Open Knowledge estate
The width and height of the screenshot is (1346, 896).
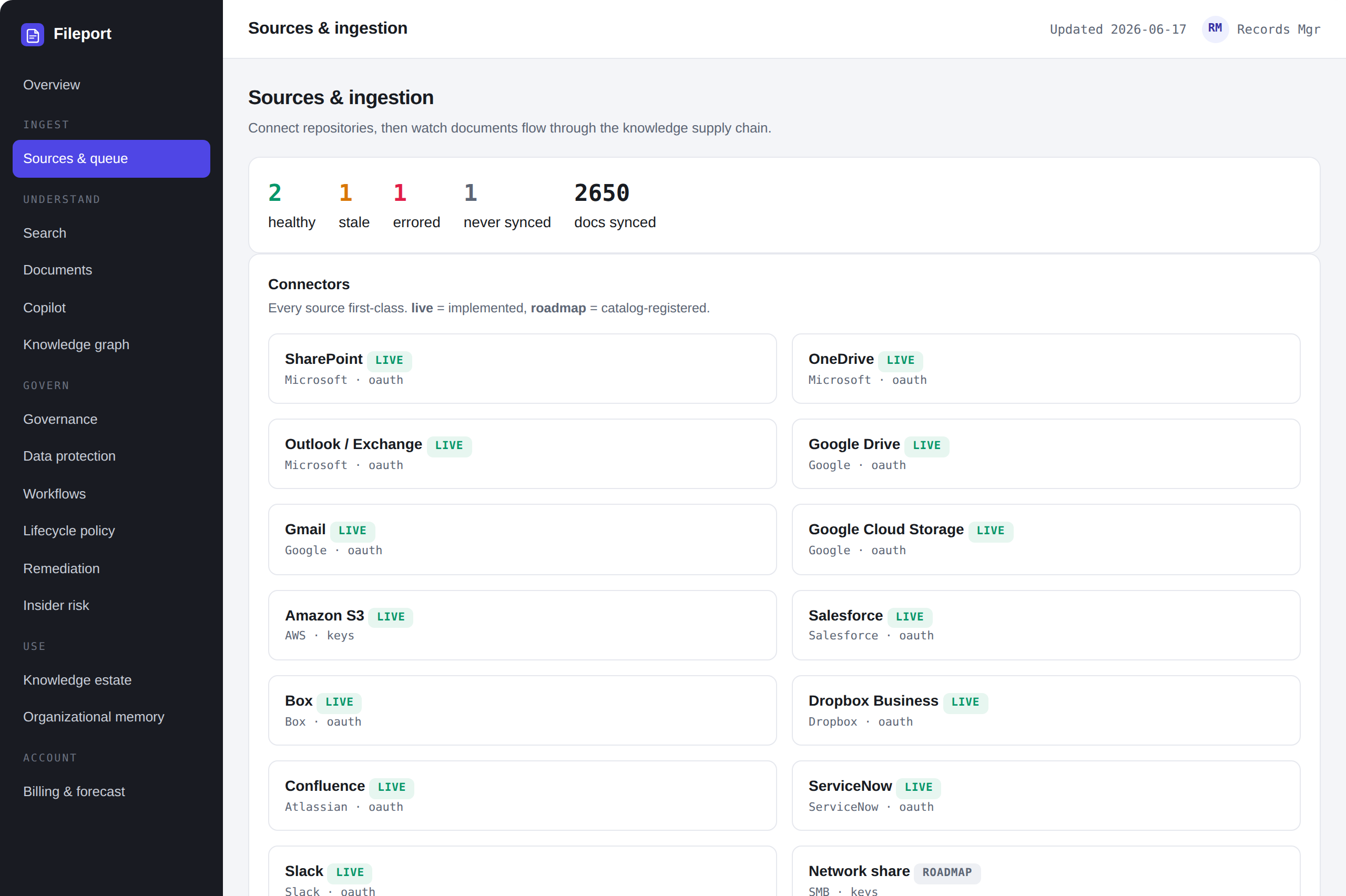111,680
